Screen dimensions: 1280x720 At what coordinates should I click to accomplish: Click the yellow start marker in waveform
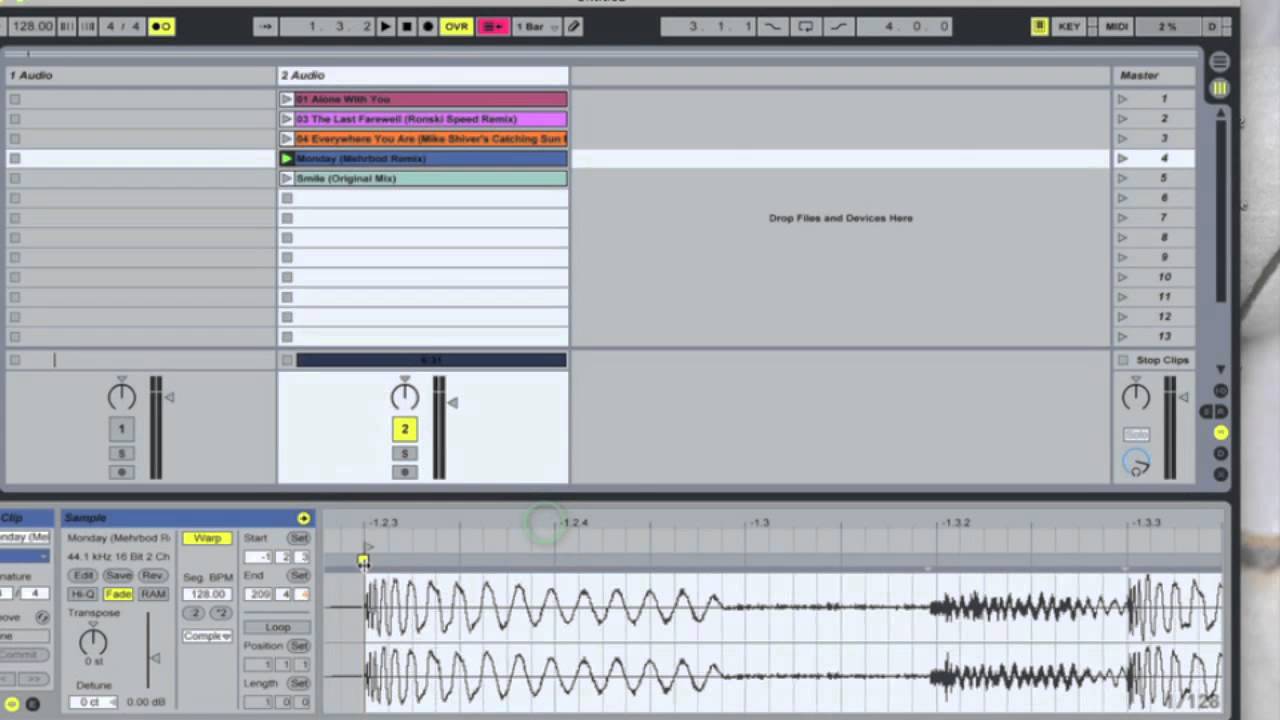[363, 561]
